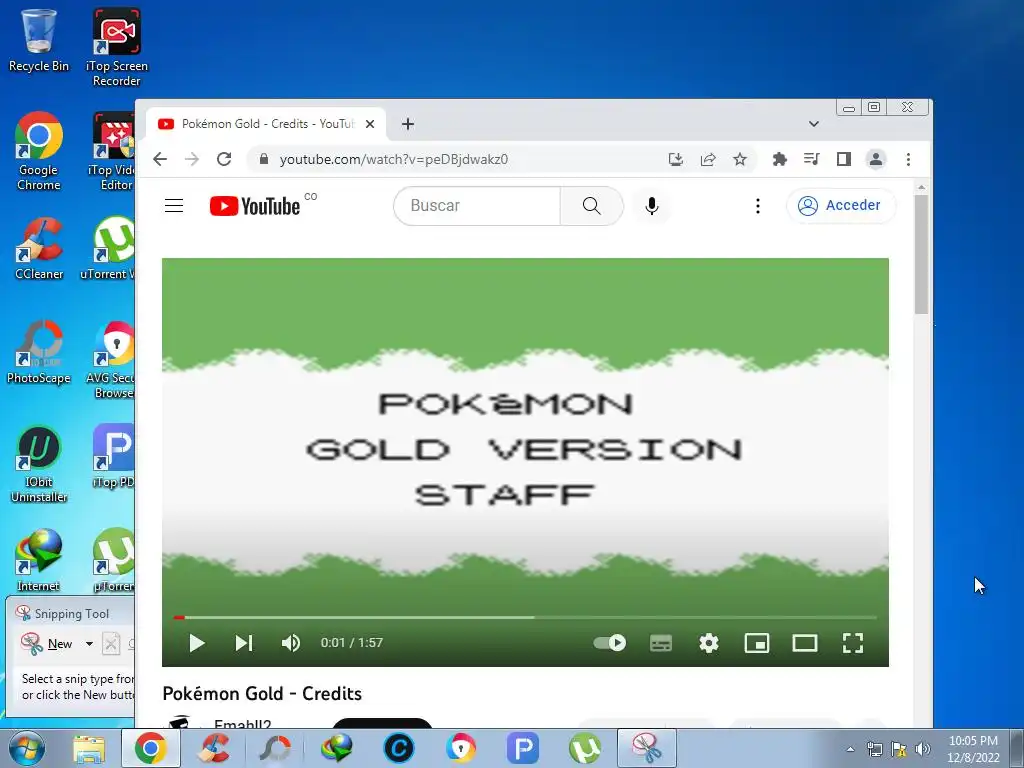
Task: Reload the current page
Action: pos(224,159)
